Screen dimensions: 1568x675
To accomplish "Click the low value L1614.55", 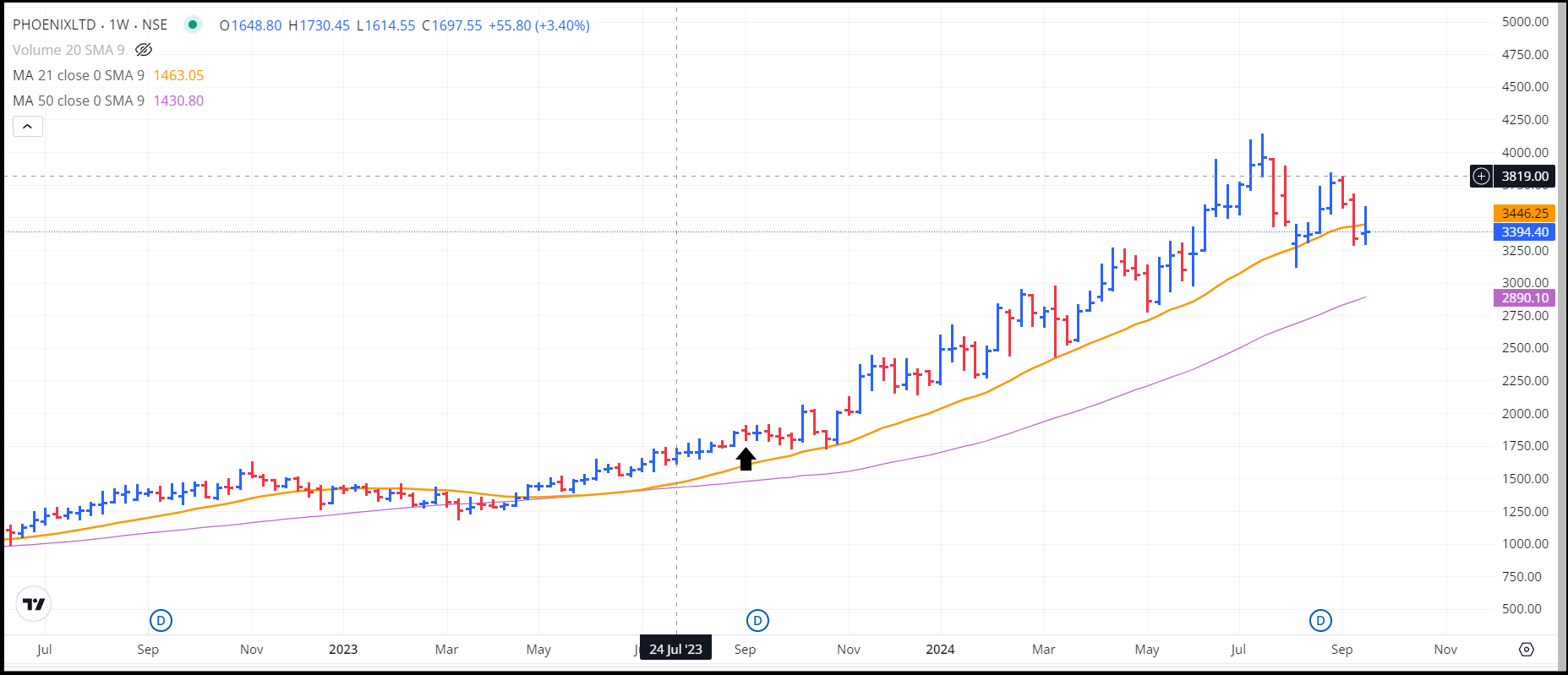I will (x=385, y=25).
